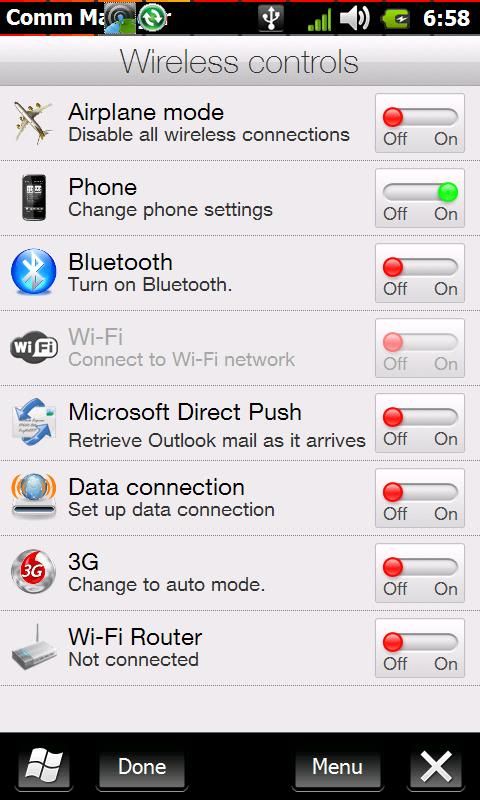
Task: Tap the Microsoft Direct Push mail icon
Action: (34, 421)
